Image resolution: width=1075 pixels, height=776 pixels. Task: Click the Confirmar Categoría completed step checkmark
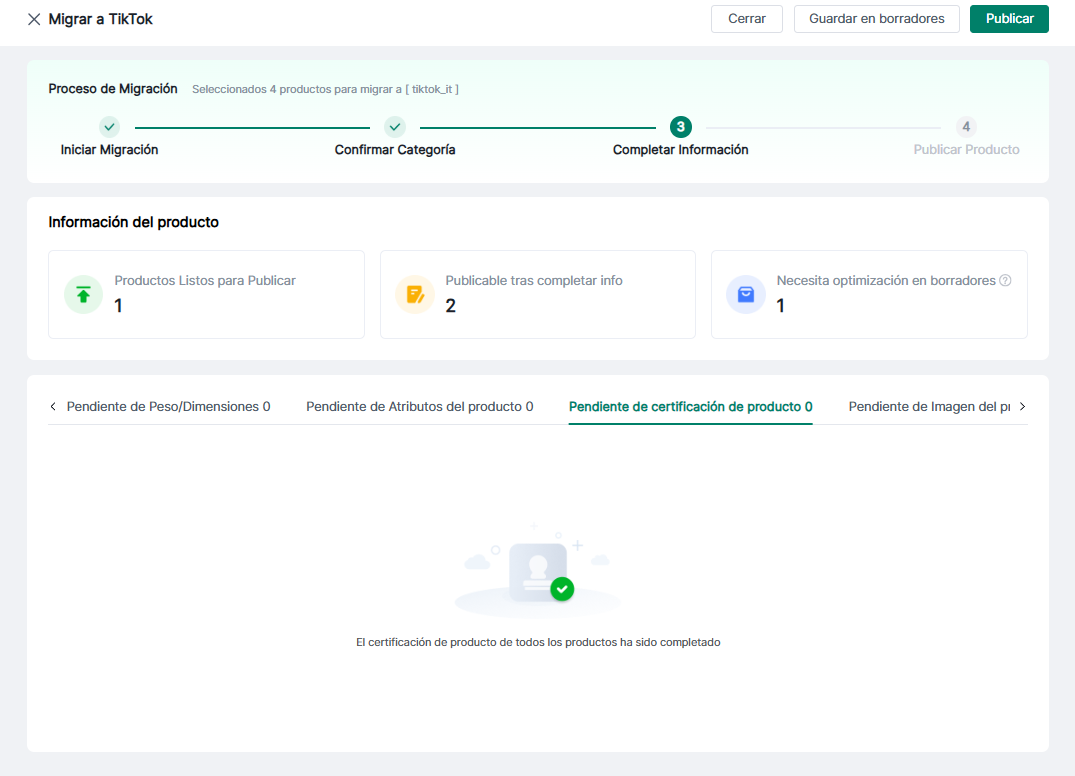pos(395,127)
